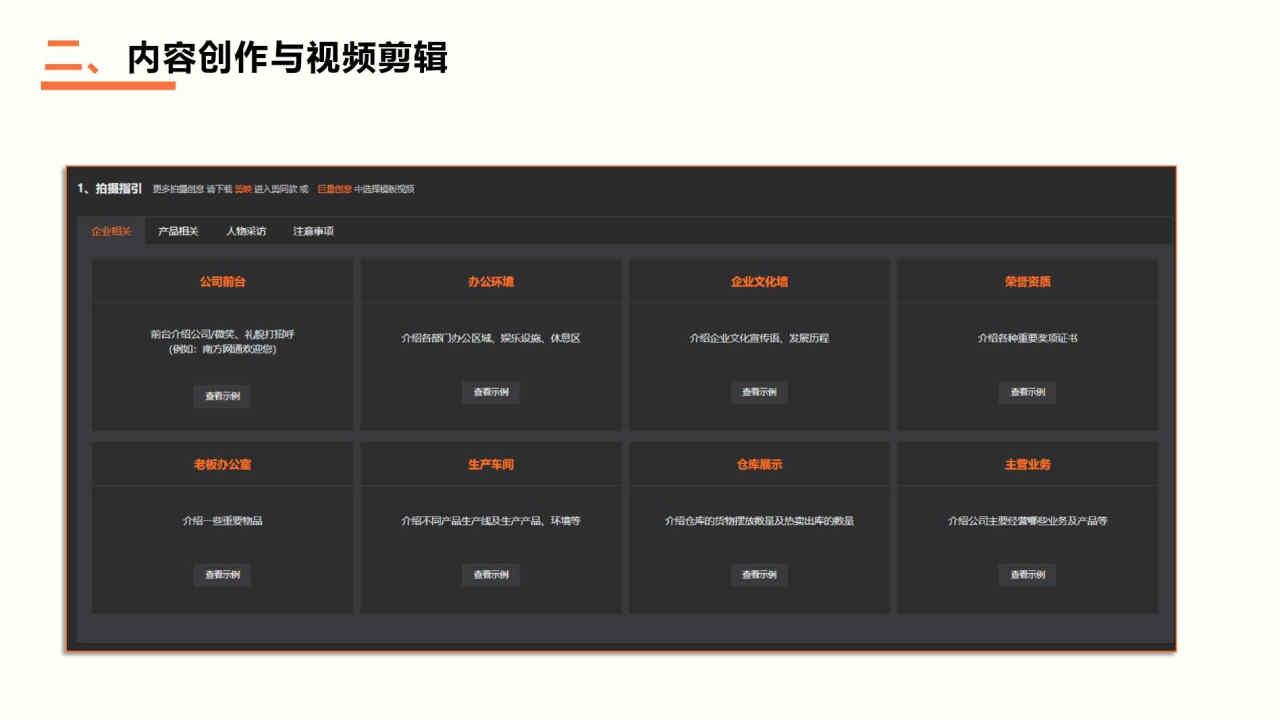Click description 介绍企业文化宣传语、发展历程

(x=759, y=338)
